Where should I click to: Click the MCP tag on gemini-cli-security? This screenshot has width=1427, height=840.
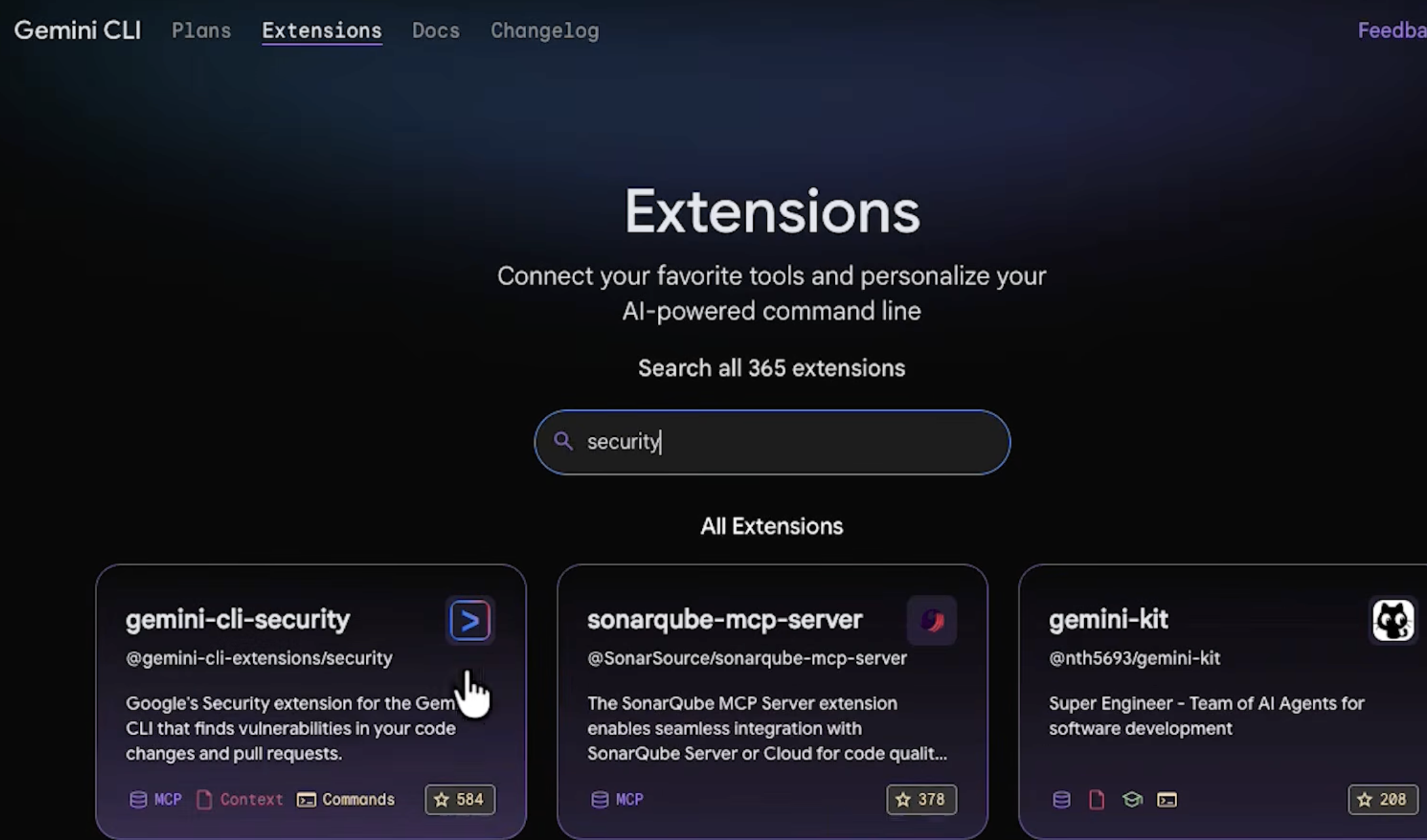click(x=156, y=799)
